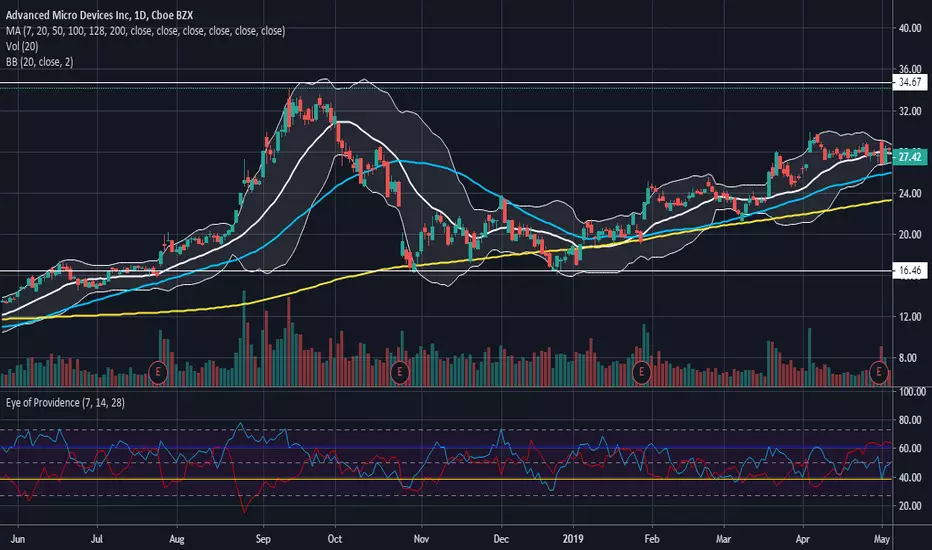Open the MA indicator legend settings
Screen dimensions: 932x550
[145, 31]
